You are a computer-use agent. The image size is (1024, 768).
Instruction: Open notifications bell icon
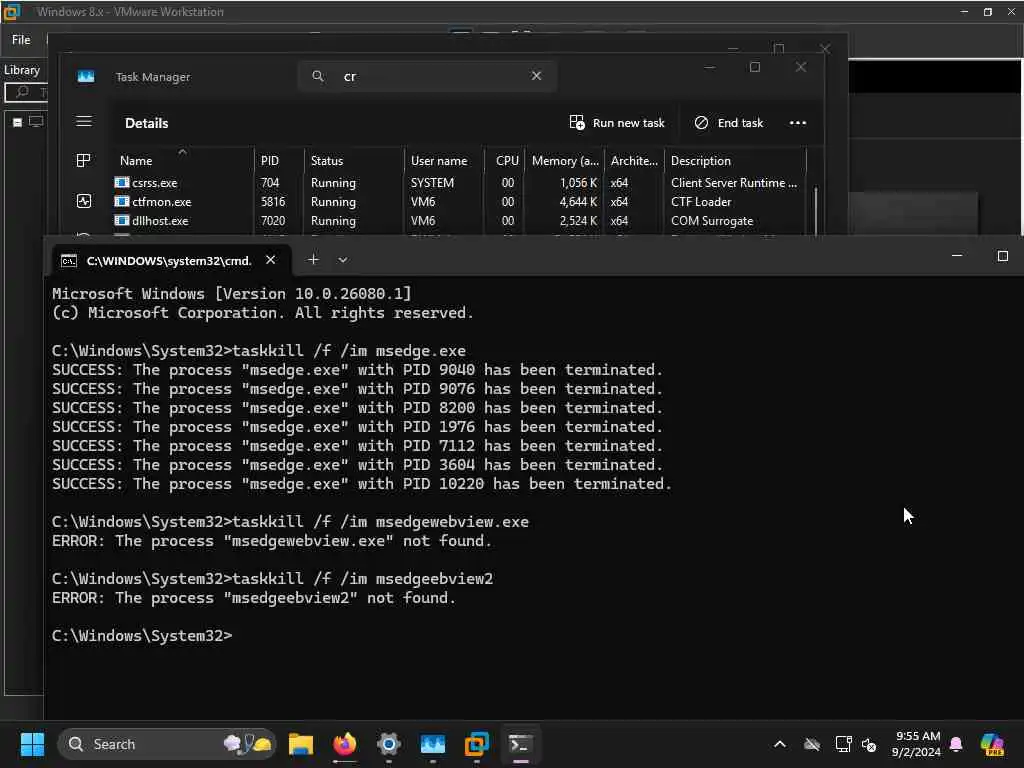pos(956,744)
